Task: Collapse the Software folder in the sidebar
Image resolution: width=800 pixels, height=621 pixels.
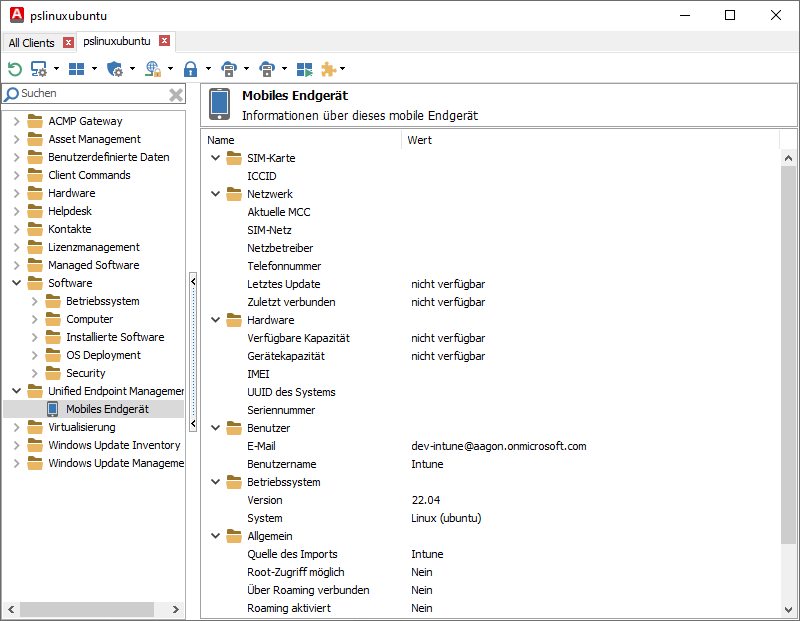Action: pyautogui.click(x=16, y=282)
